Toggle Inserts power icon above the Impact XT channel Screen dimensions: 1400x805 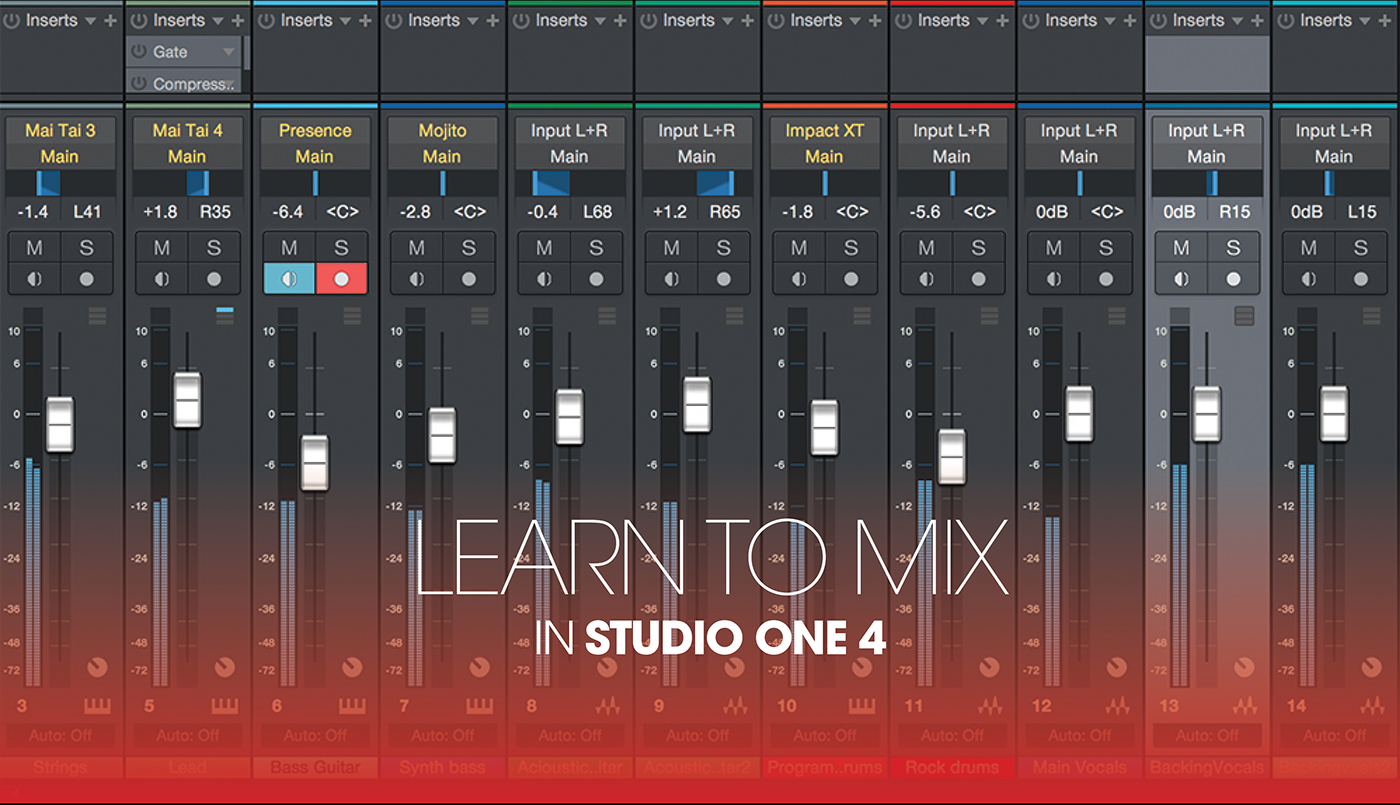pyautogui.click(x=776, y=20)
